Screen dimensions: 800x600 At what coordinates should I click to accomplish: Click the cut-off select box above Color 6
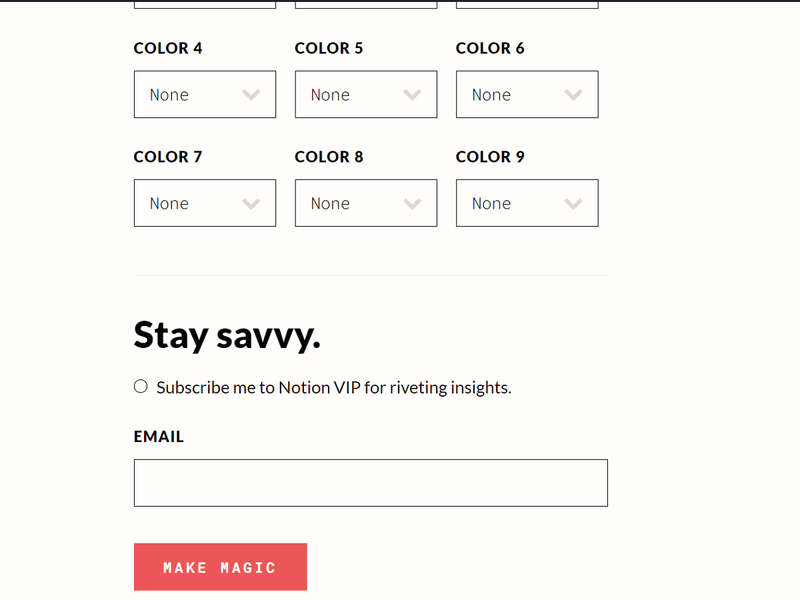pyautogui.click(x=527, y=4)
